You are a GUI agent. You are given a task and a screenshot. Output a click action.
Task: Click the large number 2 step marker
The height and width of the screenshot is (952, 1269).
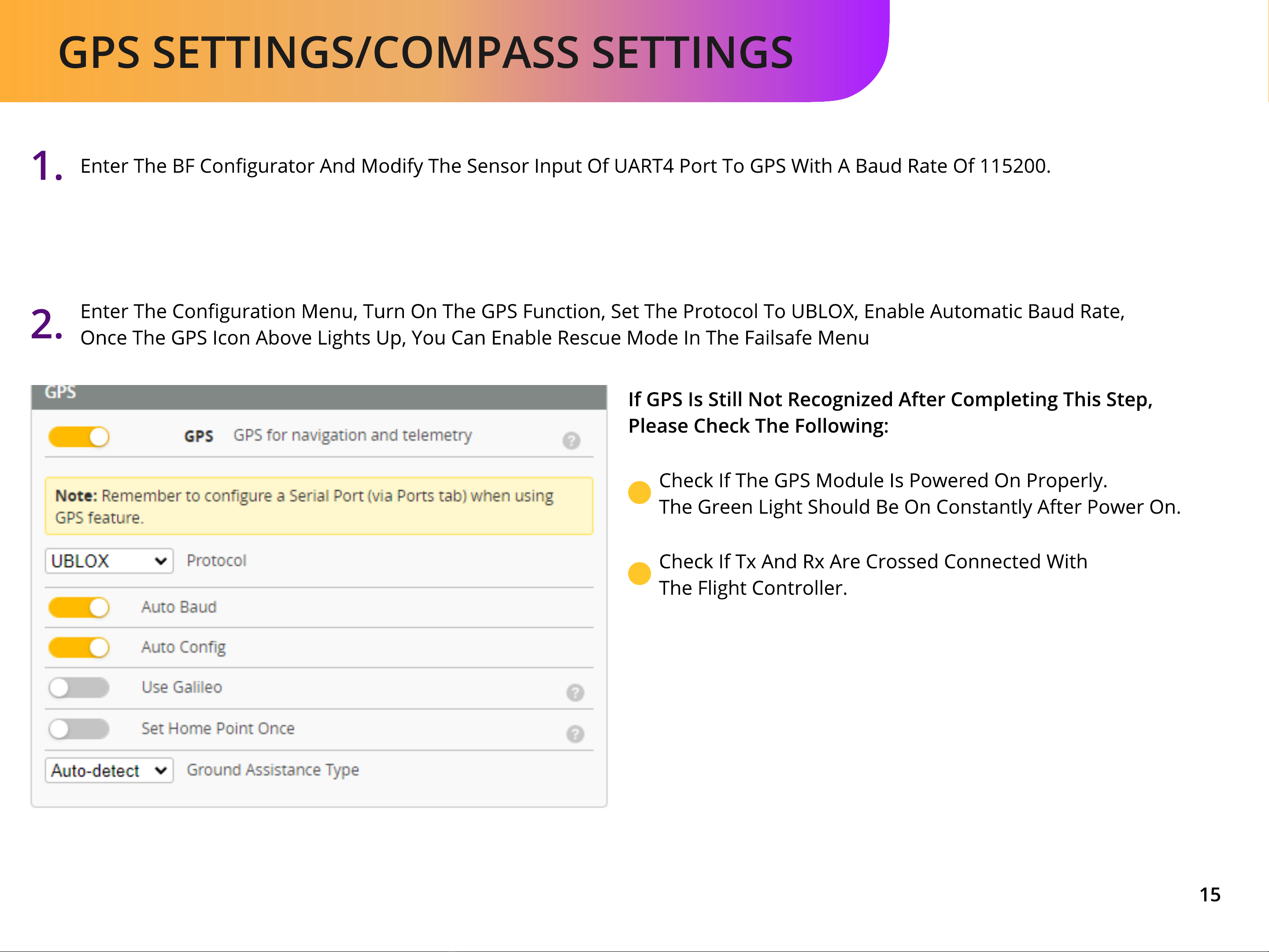tap(46, 324)
